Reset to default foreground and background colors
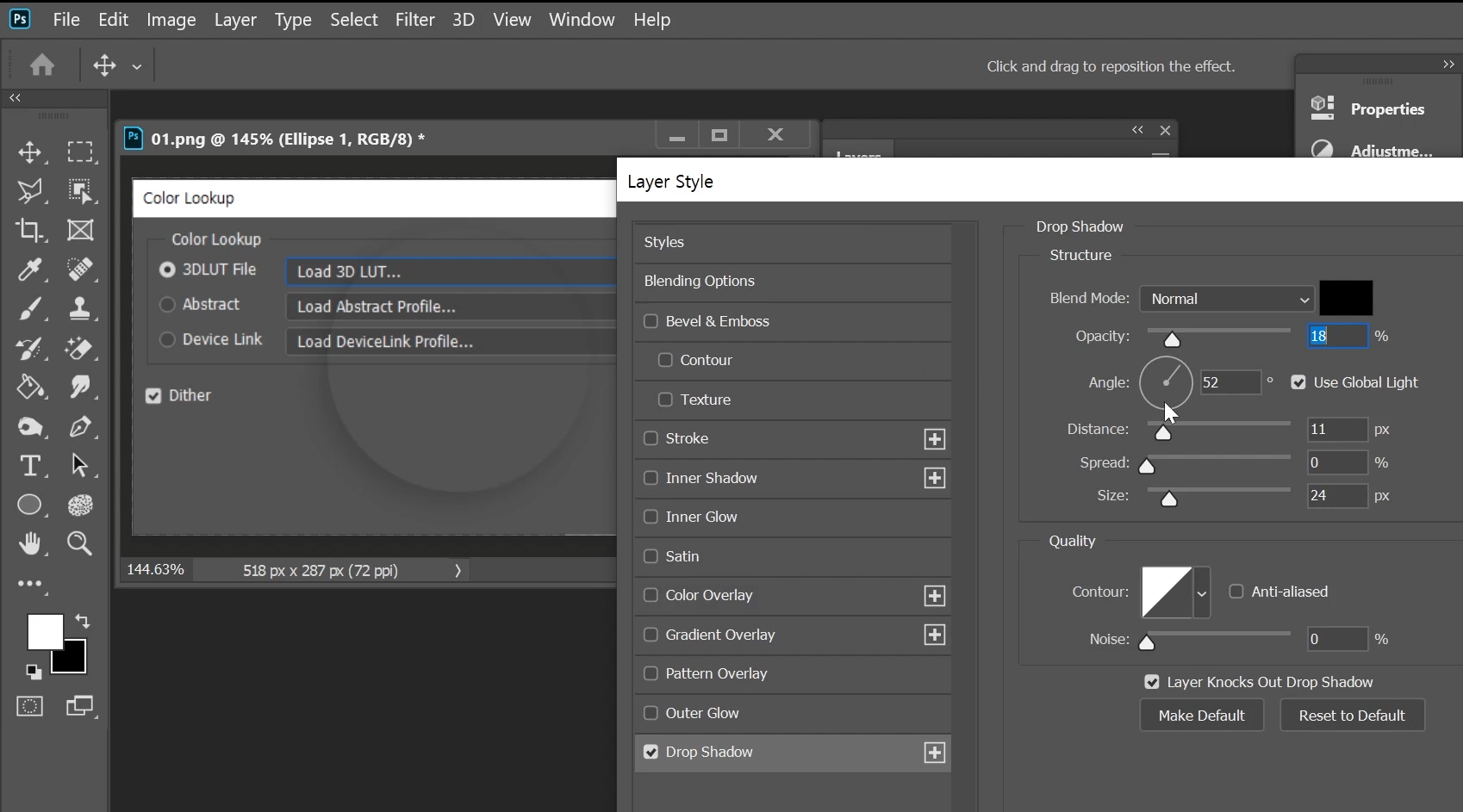1463x812 pixels. pos(34,672)
